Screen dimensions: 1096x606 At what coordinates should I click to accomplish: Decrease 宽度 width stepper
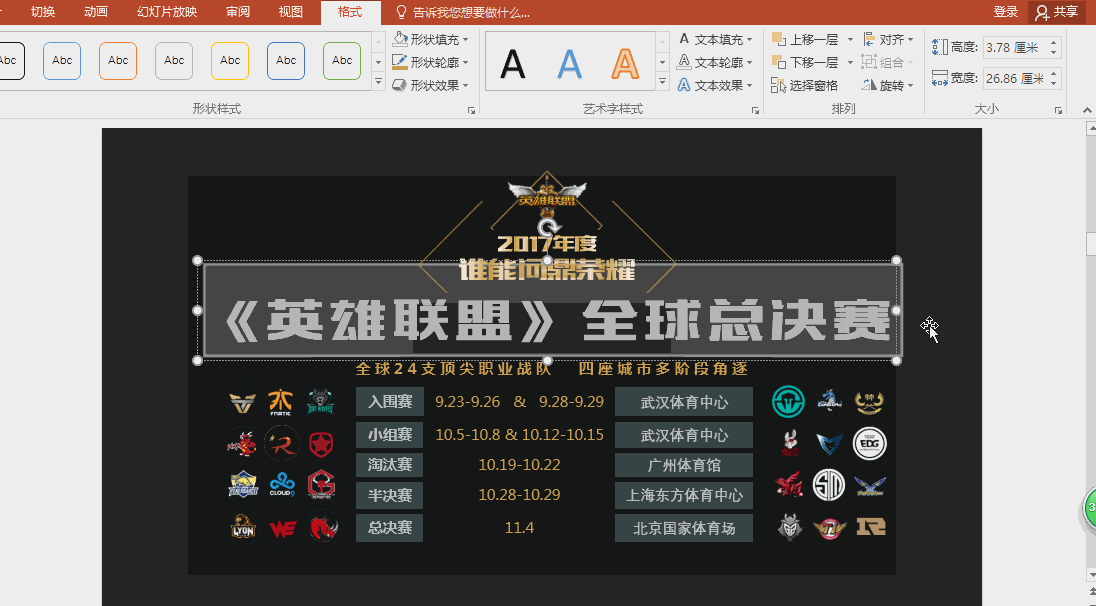tap(1054, 83)
